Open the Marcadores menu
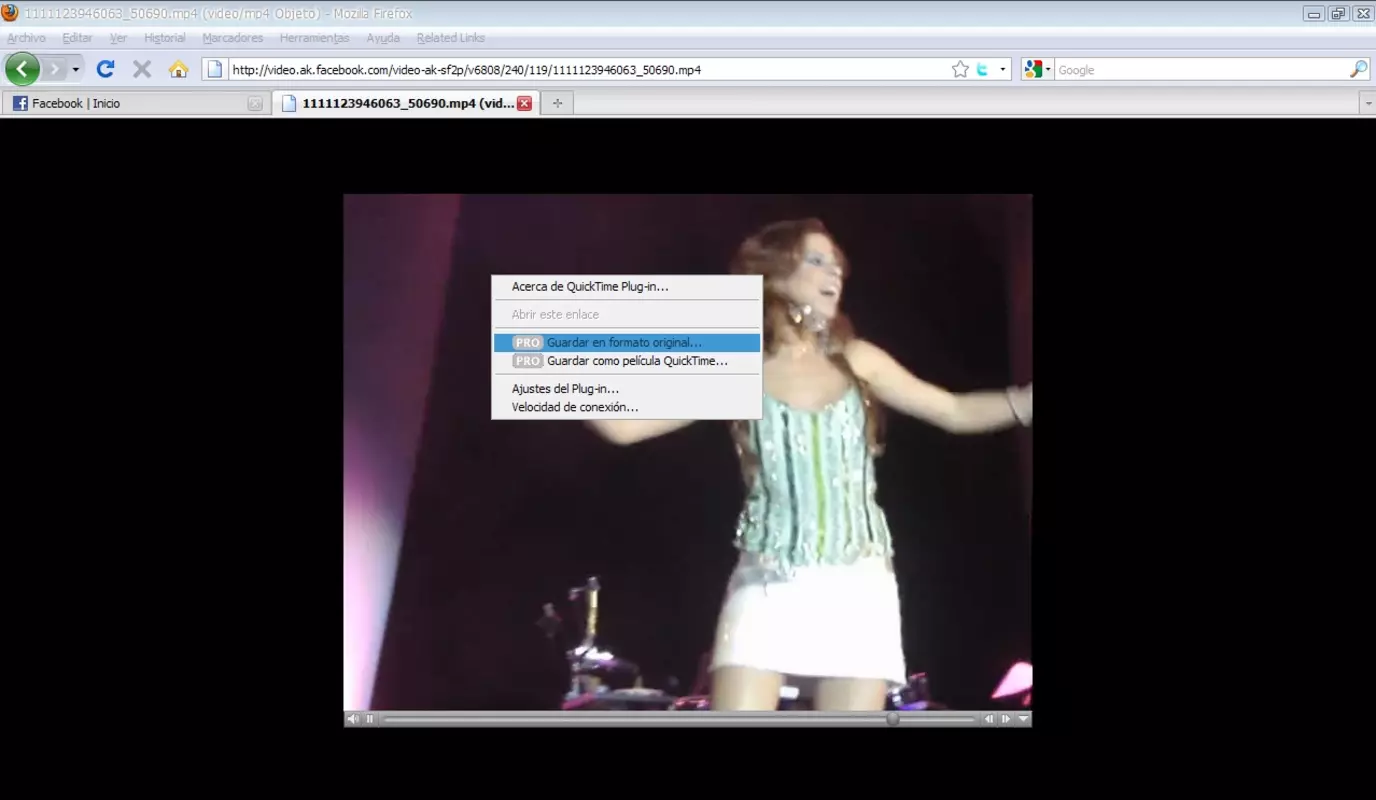The width and height of the screenshot is (1376, 800). click(x=232, y=38)
